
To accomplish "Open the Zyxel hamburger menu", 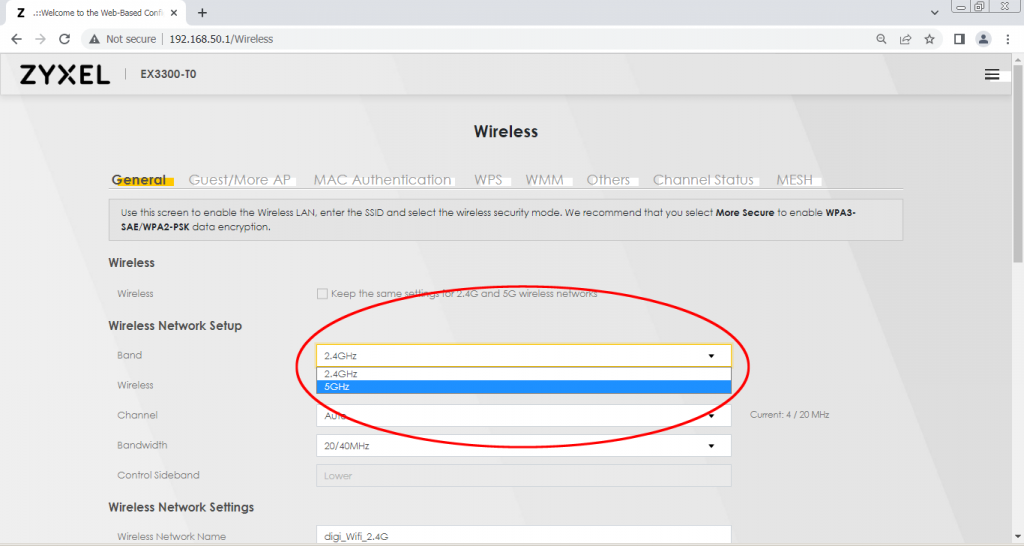I will (x=992, y=74).
